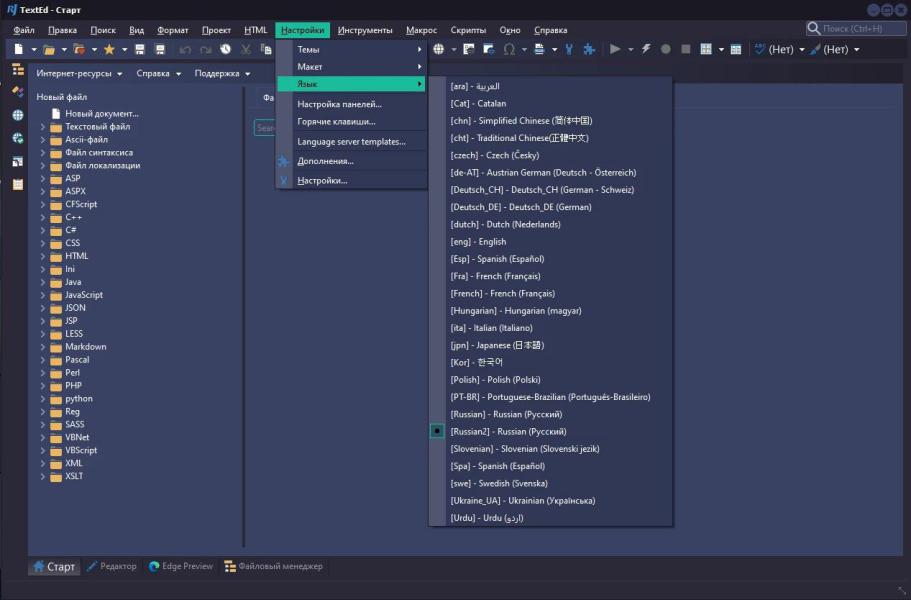Open Настройка панелей... menu entry
The image size is (911, 600).
[x=352, y=104]
